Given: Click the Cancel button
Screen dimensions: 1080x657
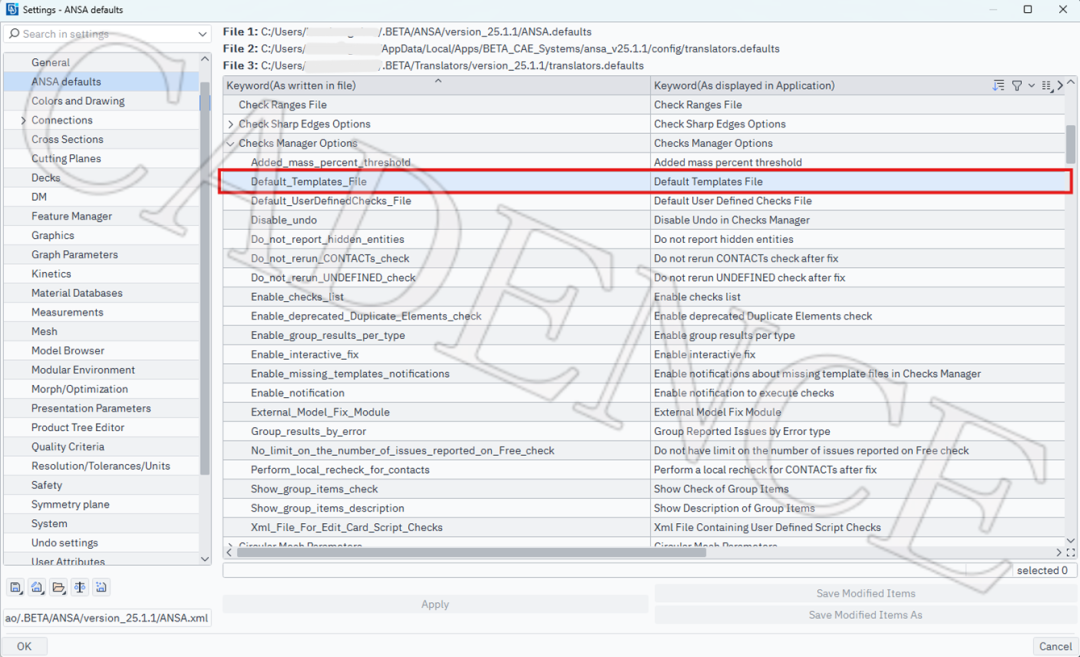Looking at the screenshot, I should 1055,646.
